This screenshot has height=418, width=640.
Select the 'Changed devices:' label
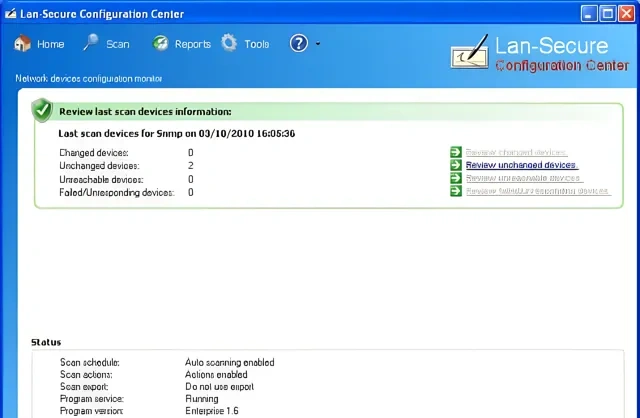point(94,153)
